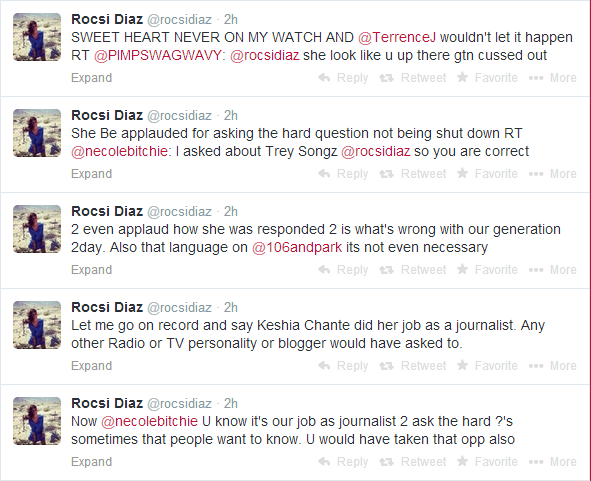Open More menu on @106andpark tweet
The height and width of the screenshot is (481, 591).
[x=553, y=270]
